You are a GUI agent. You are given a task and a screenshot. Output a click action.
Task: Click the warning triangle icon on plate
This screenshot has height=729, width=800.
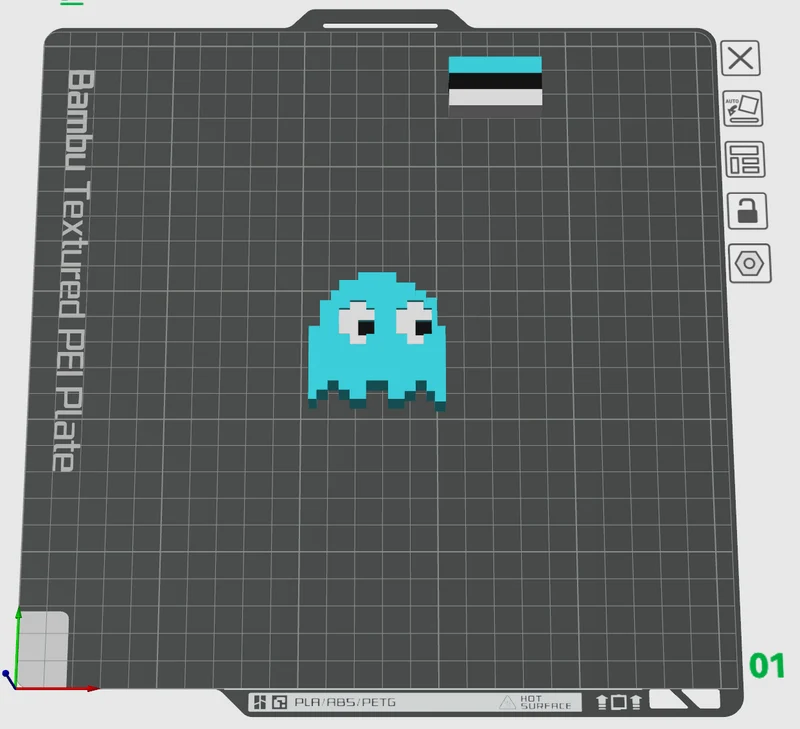pyautogui.click(x=507, y=702)
